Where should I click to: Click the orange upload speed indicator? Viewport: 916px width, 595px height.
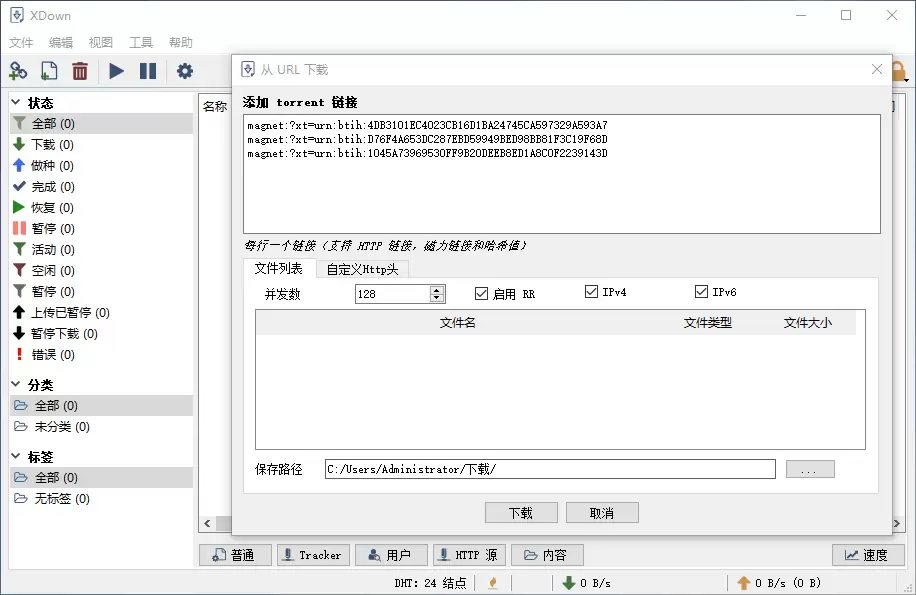779,583
